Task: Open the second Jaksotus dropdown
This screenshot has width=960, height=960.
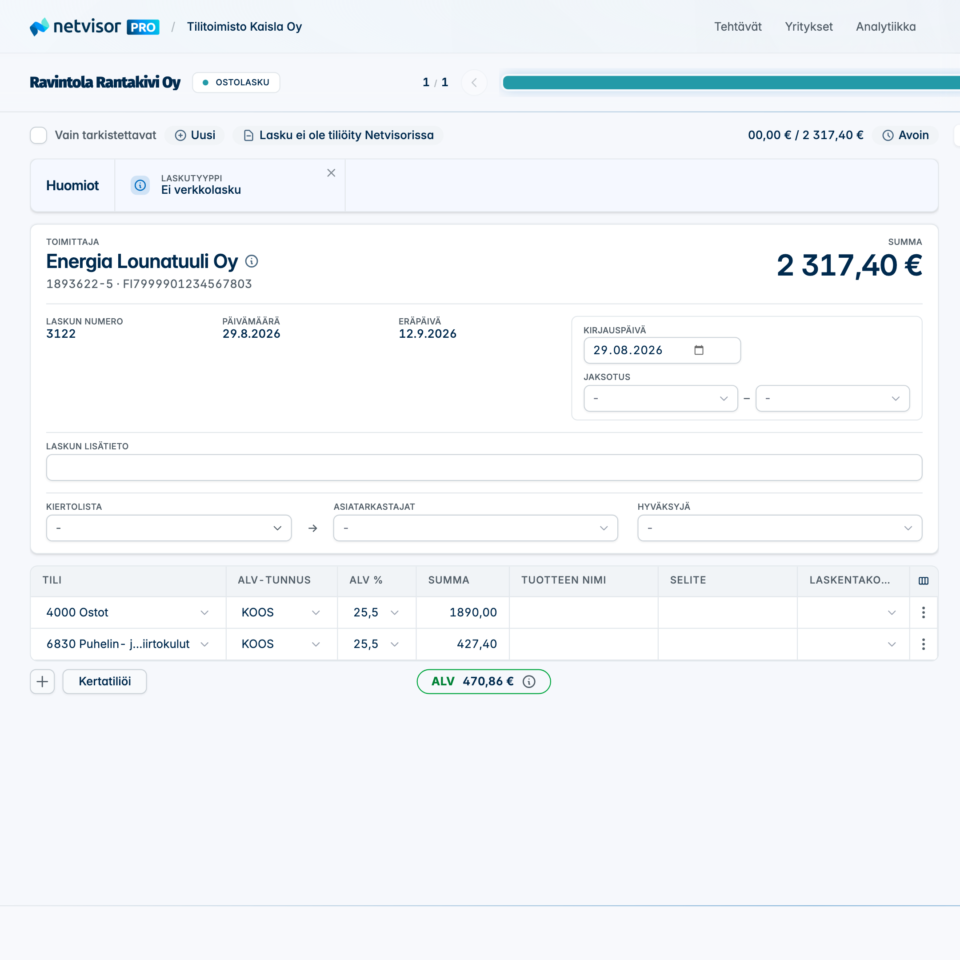Action: pos(833,399)
